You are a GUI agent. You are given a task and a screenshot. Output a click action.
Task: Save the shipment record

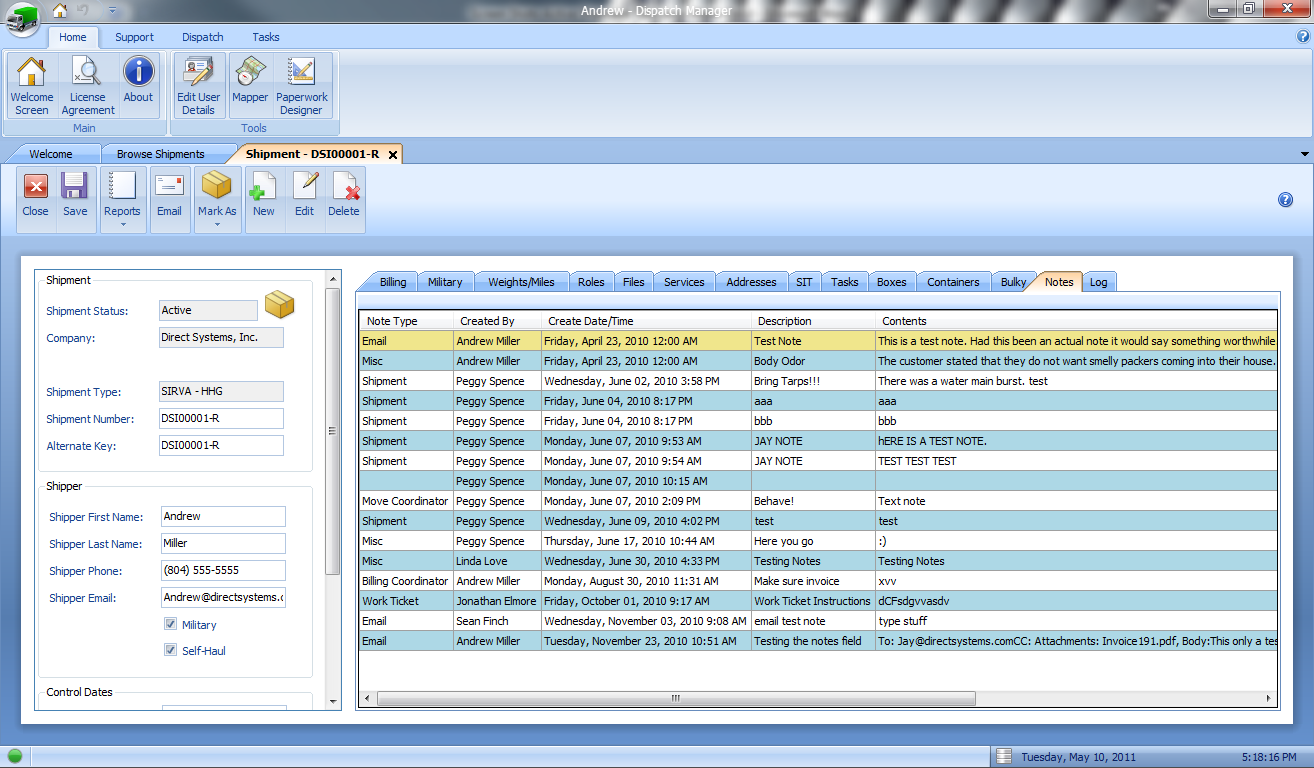75,196
